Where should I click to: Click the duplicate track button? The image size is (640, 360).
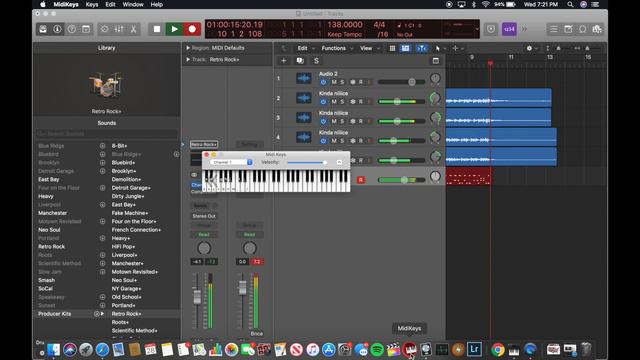coord(300,61)
